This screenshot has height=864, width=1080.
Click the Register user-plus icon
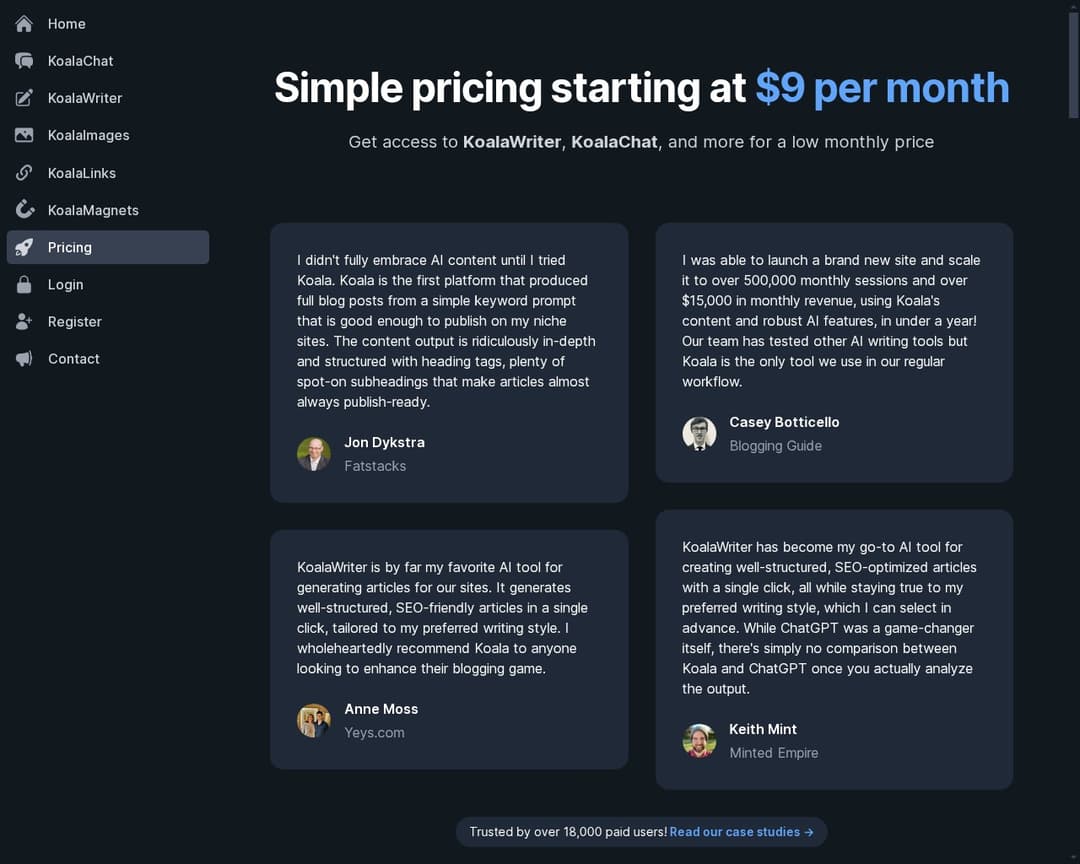point(24,322)
